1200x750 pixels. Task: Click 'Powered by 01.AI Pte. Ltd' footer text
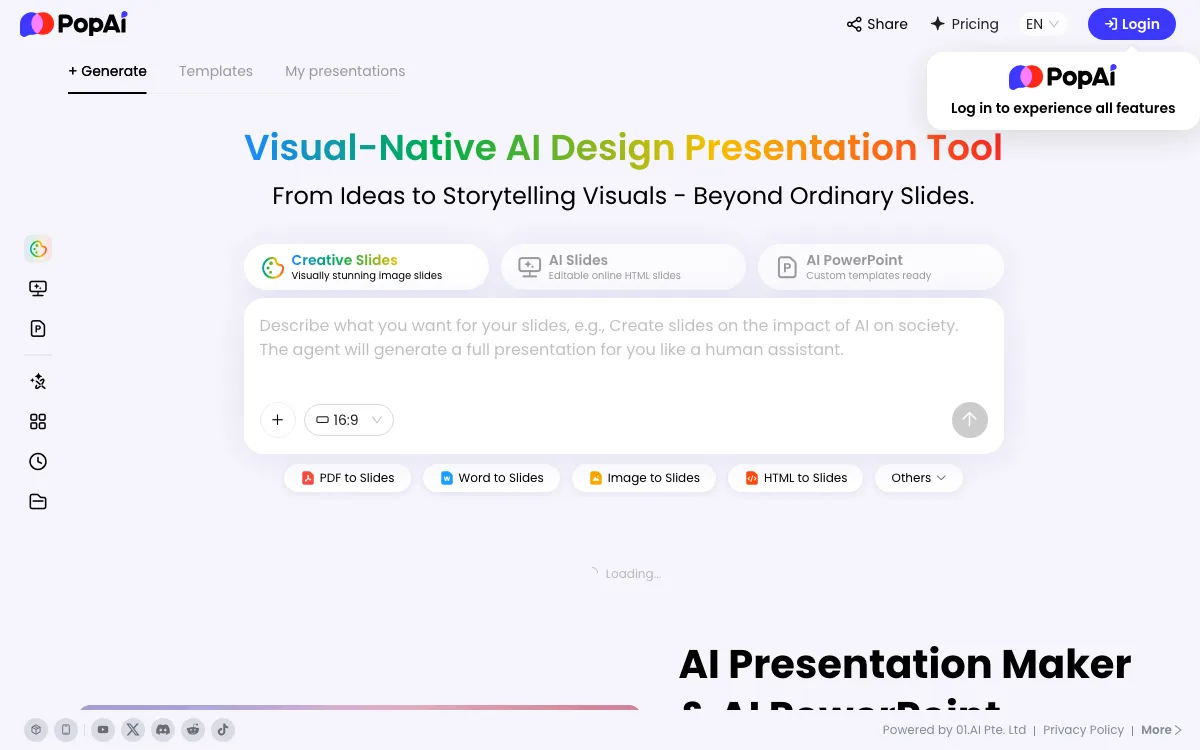coord(954,730)
